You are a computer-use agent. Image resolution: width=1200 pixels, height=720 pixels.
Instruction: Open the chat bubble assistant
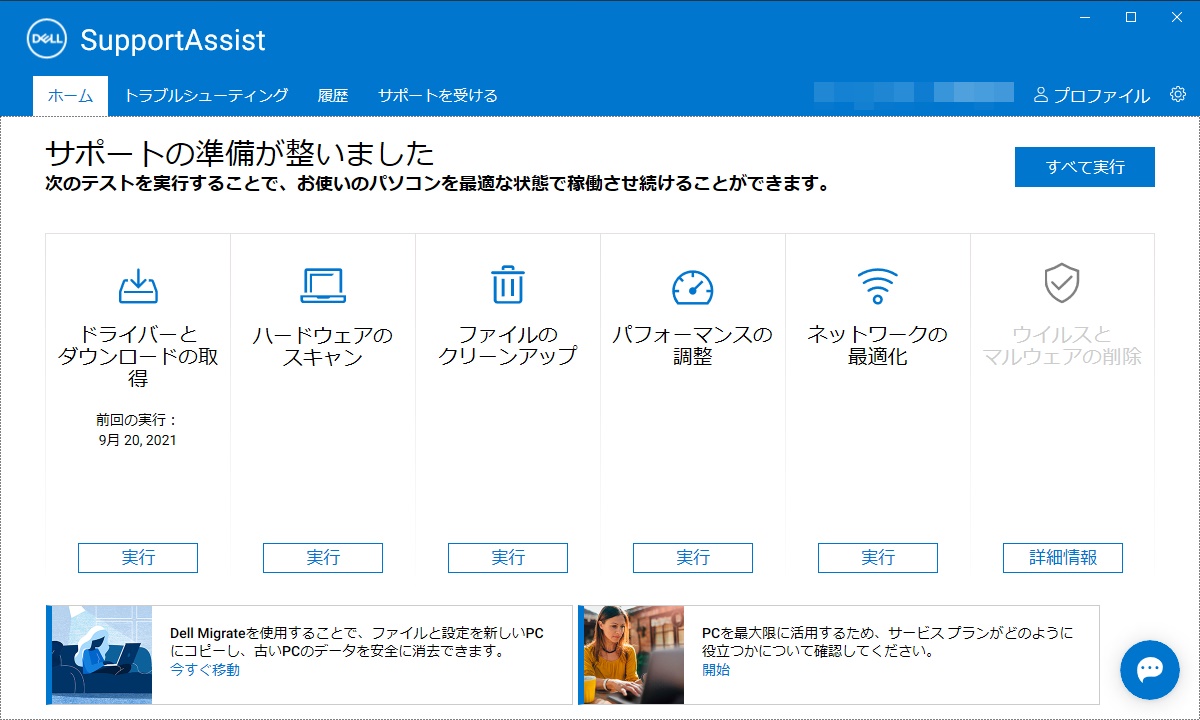point(1150,670)
